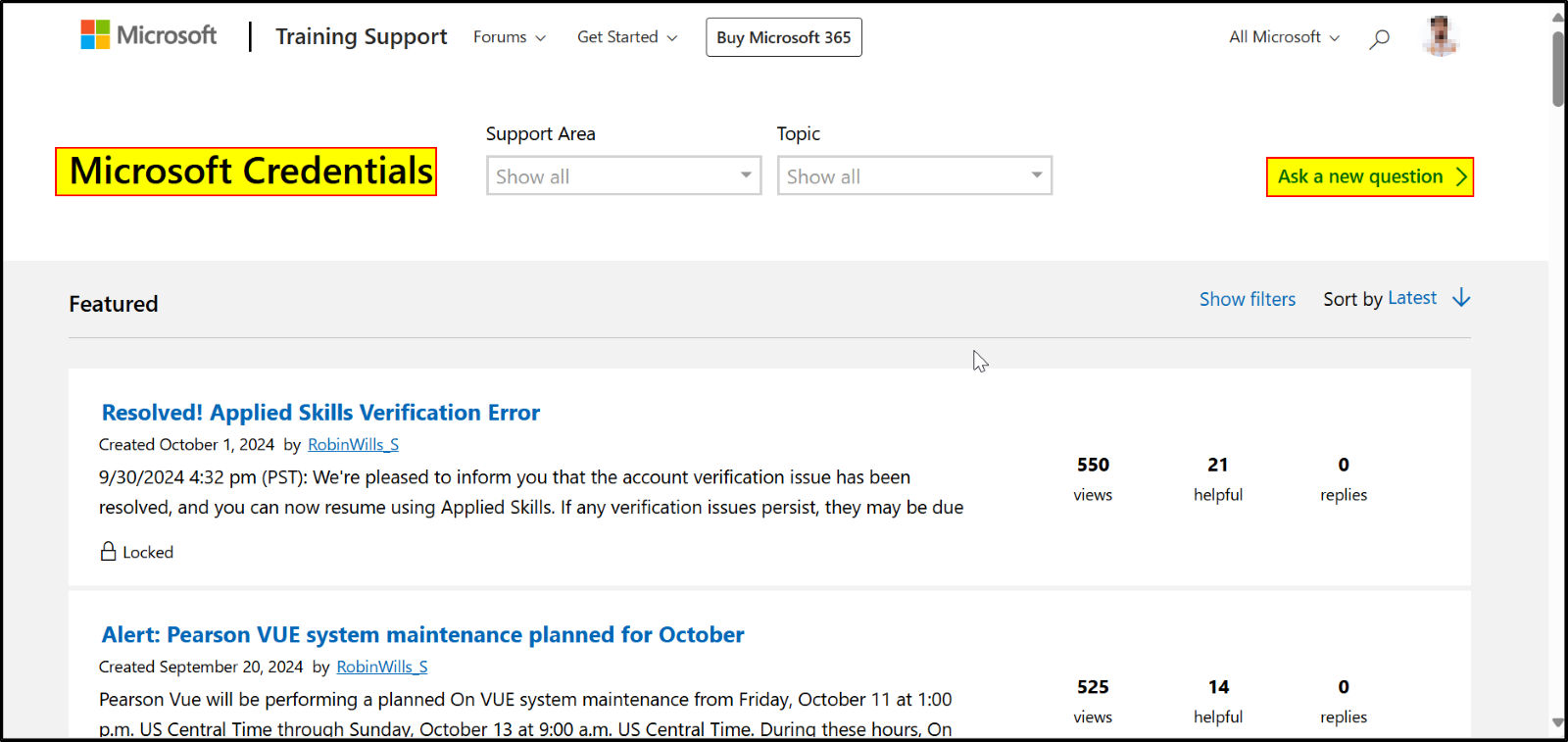The width and height of the screenshot is (1568, 742).
Task: Change sort order by clicking Latest
Action: pos(1412,297)
